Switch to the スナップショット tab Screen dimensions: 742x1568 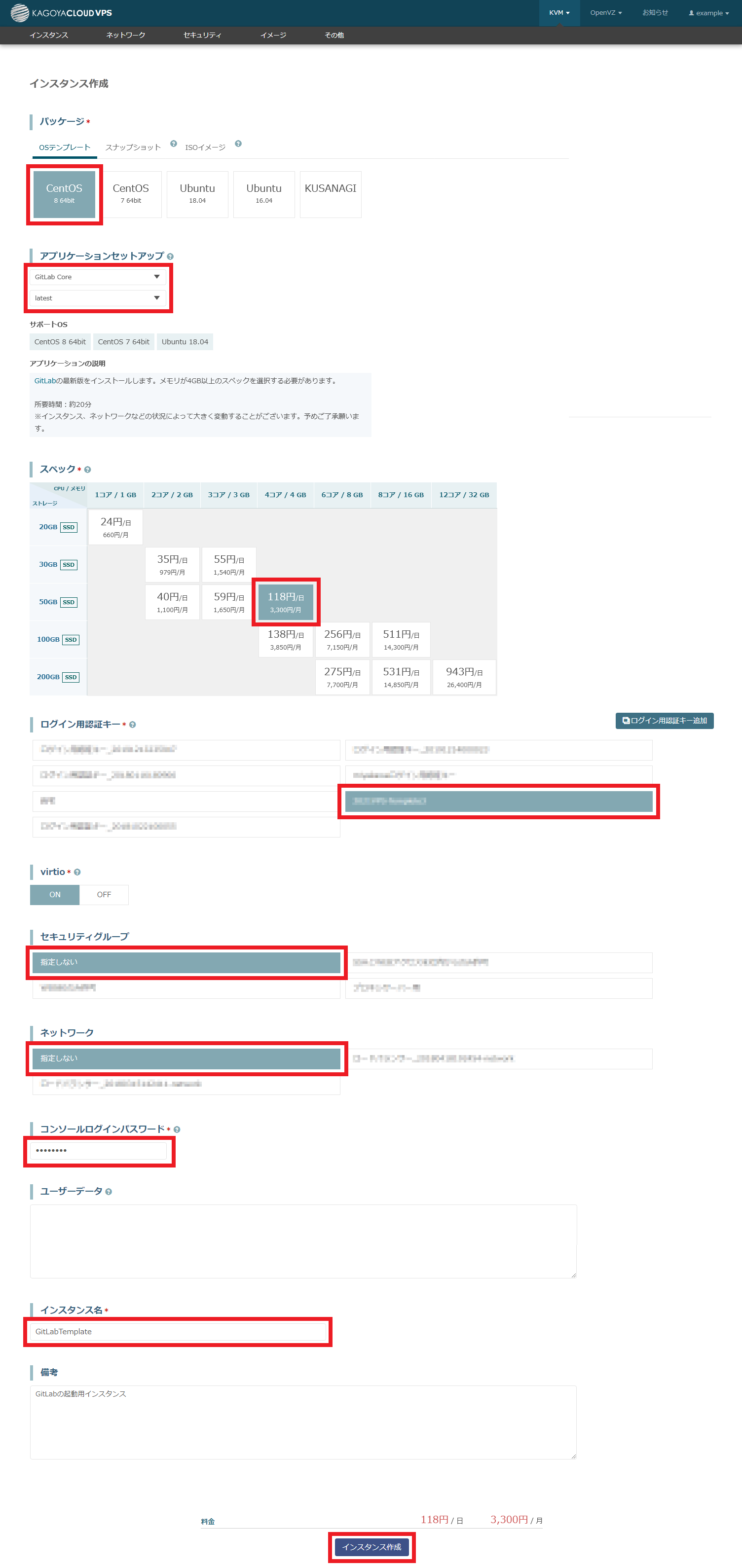coord(133,147)
